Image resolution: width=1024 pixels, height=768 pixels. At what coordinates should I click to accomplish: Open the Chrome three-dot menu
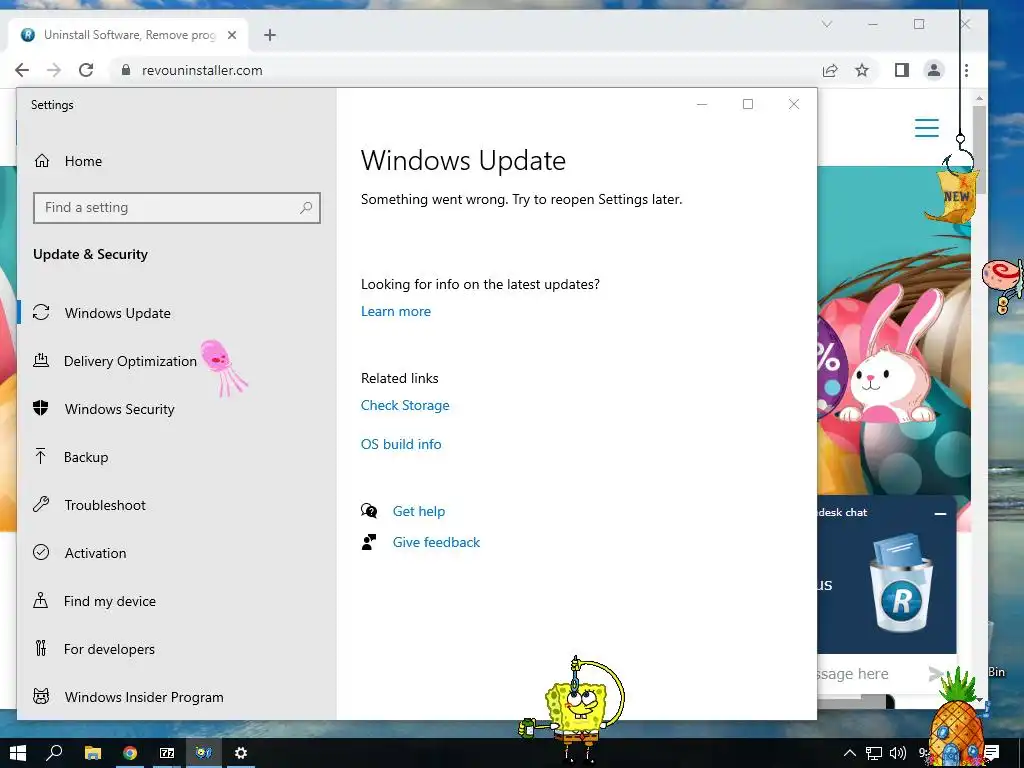967,70
